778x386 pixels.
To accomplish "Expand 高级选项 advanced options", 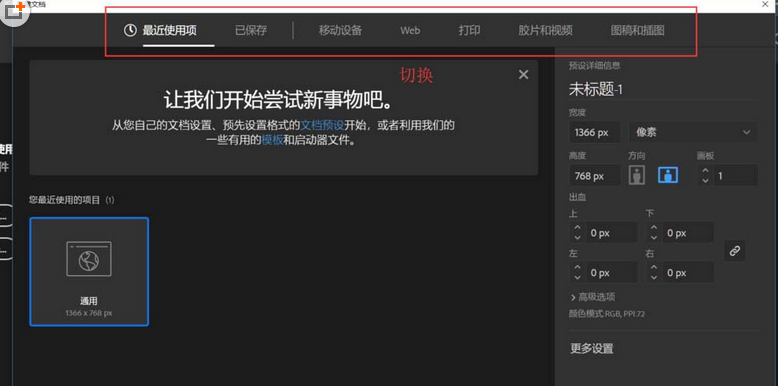I will click(593, 297).
